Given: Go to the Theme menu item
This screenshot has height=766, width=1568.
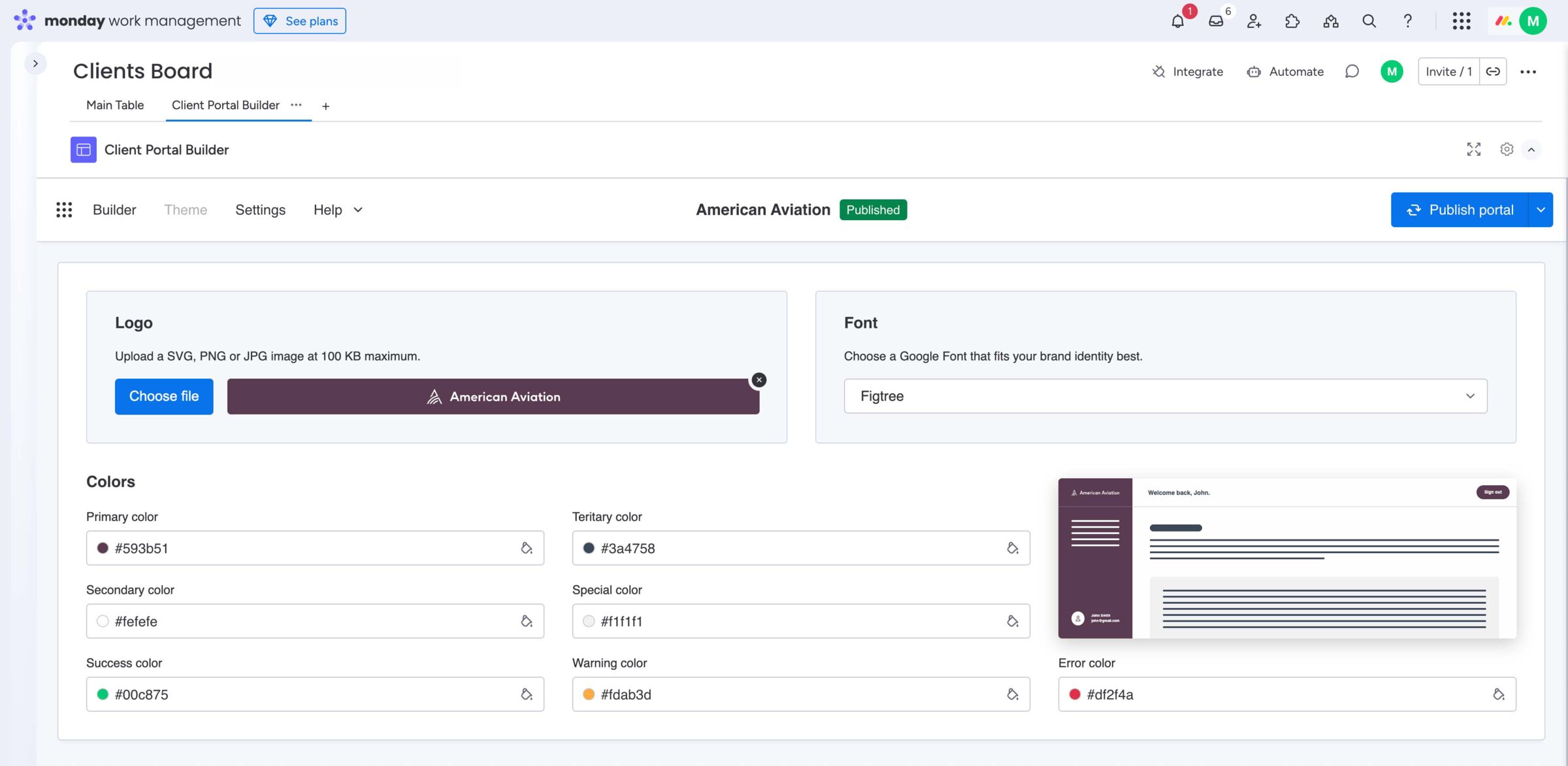Looking at the screenshot, I should [x=186, y=210].
